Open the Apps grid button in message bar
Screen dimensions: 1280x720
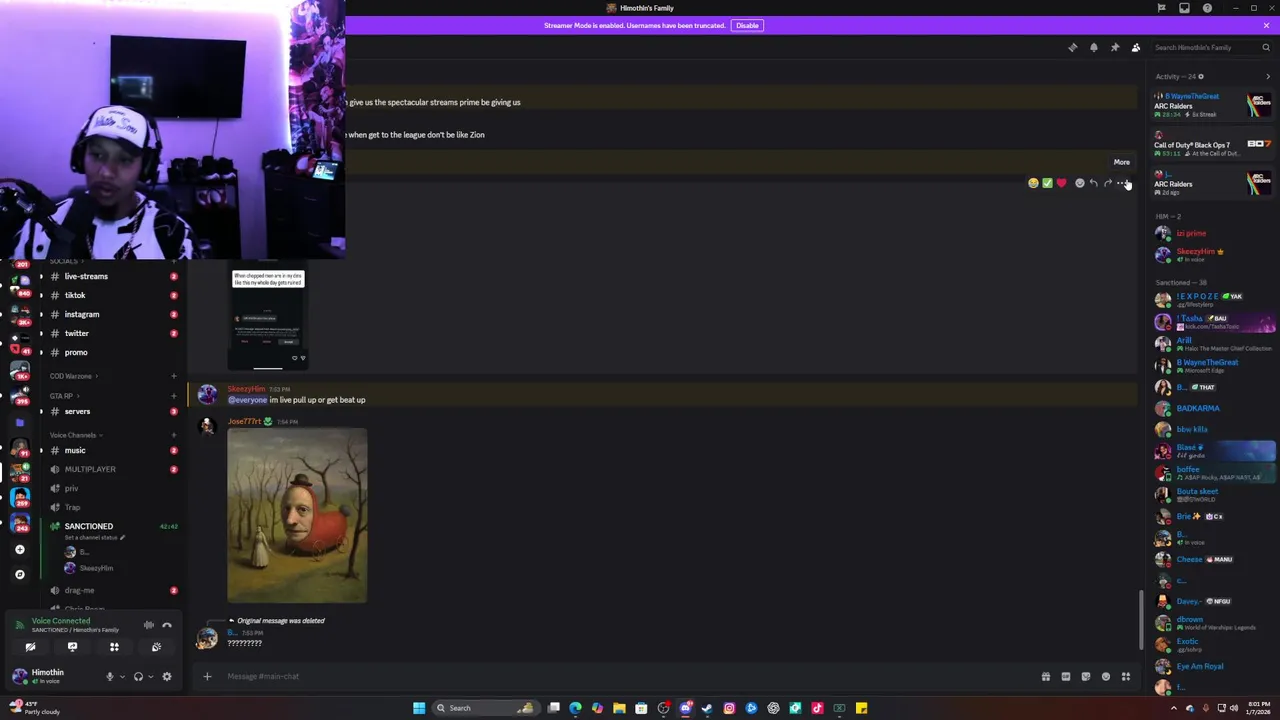click(1125, 677)
